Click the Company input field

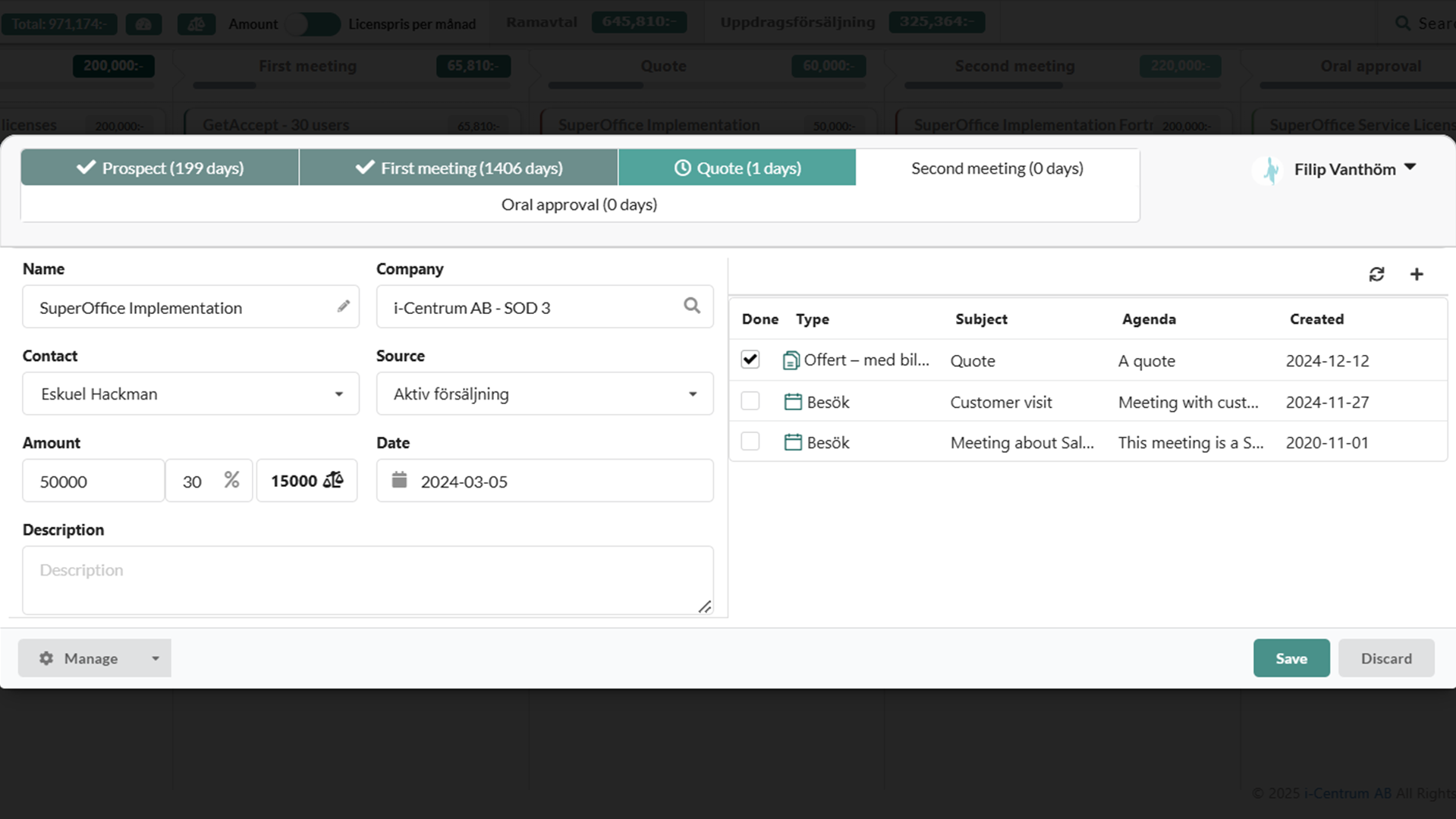(545, 307)
